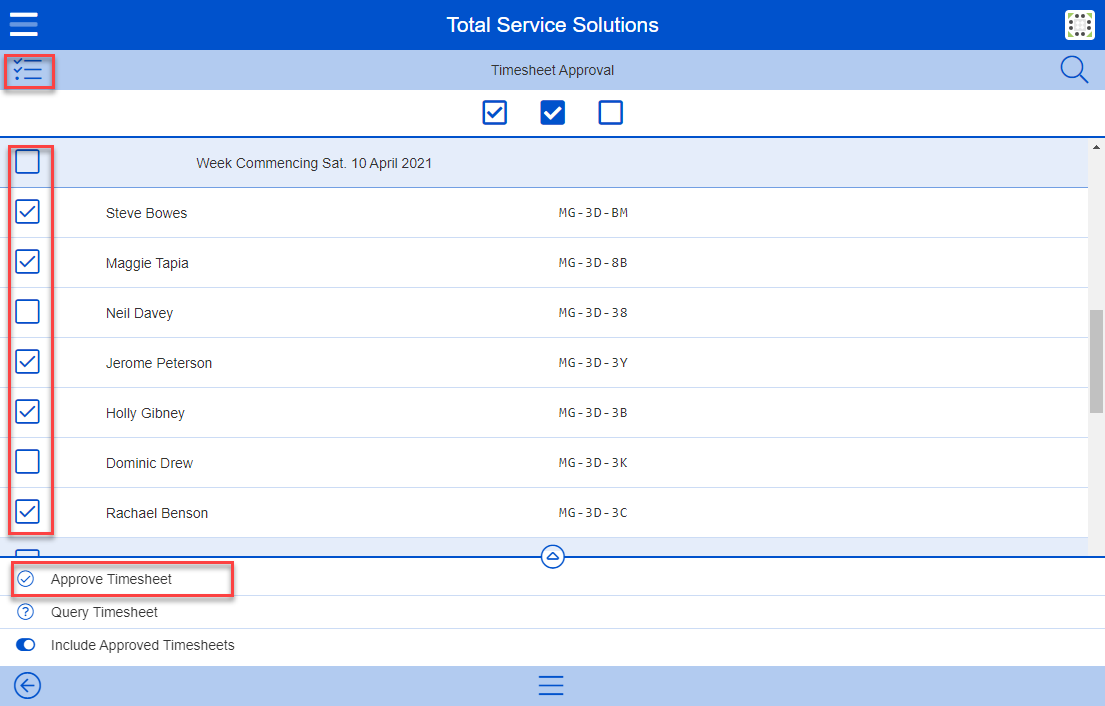Click the outlined checkmark select icon
The width and height of the screenshot is (1105, 706).
pos(495,112)
